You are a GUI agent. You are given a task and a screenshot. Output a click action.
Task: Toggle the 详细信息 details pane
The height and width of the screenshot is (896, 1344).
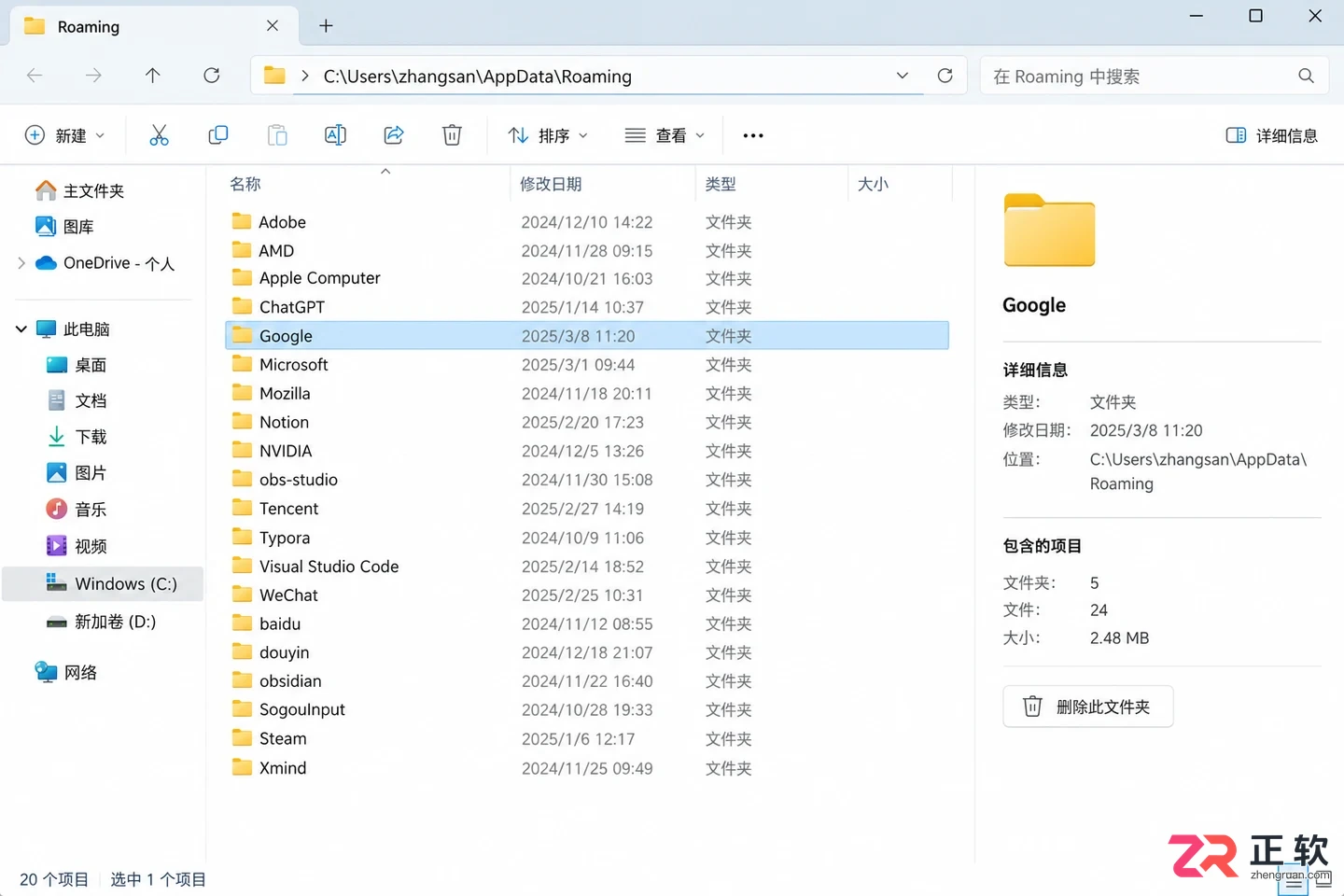click(x=1271, y=135)
